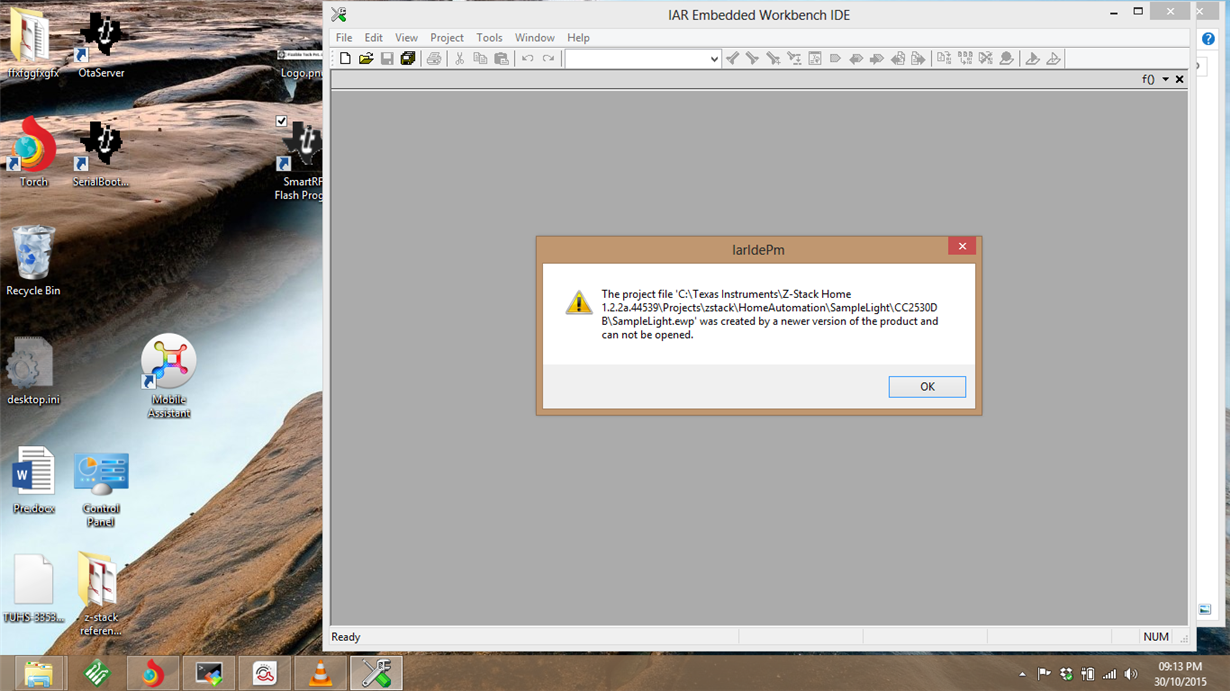Click the Undo toolbar icon
1230x691 pixels.
click(x=528, y=59)
